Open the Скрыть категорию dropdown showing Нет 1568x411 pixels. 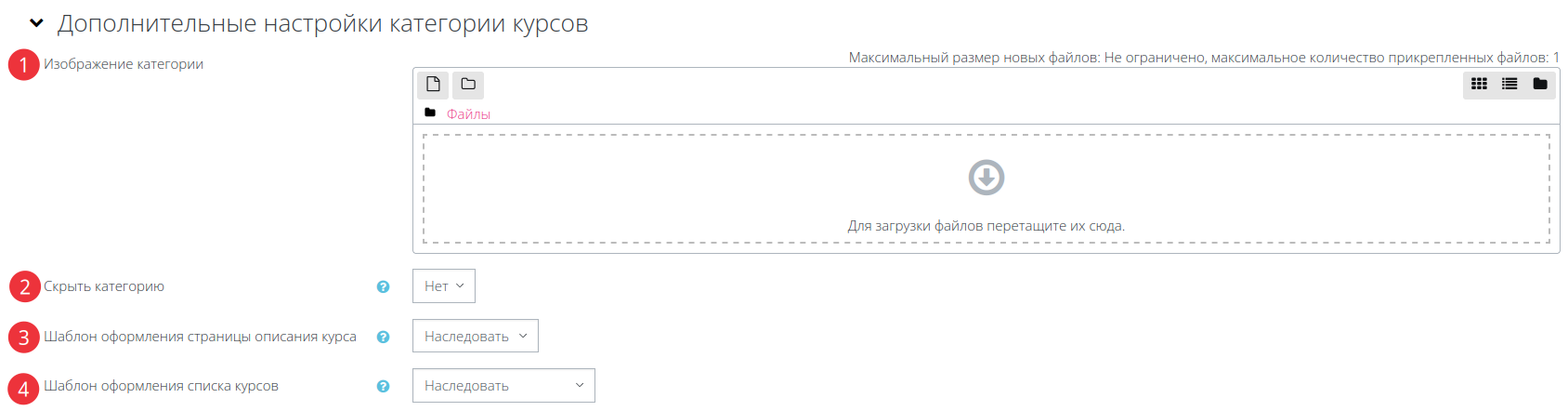click(x=444, y=286)
